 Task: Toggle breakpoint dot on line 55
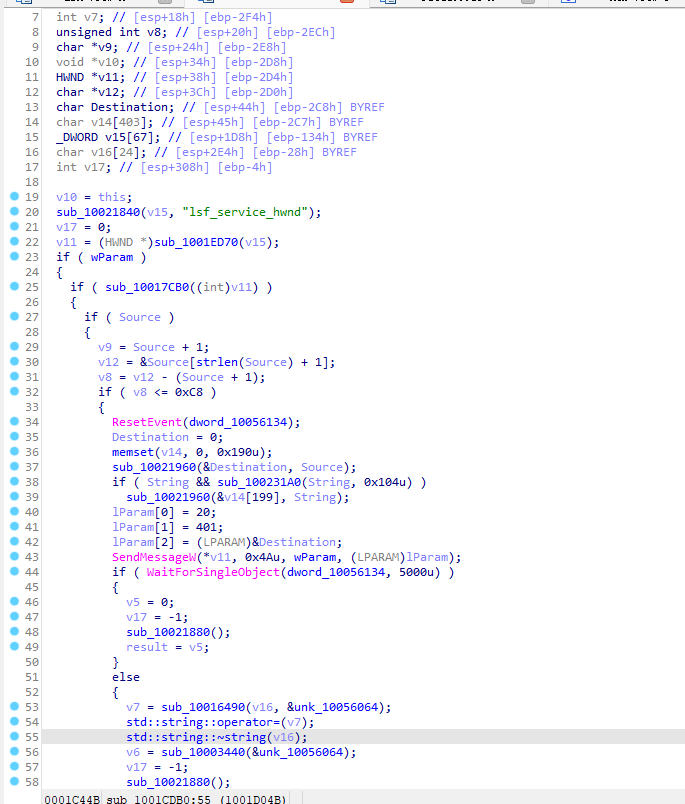tap(14, 736)
